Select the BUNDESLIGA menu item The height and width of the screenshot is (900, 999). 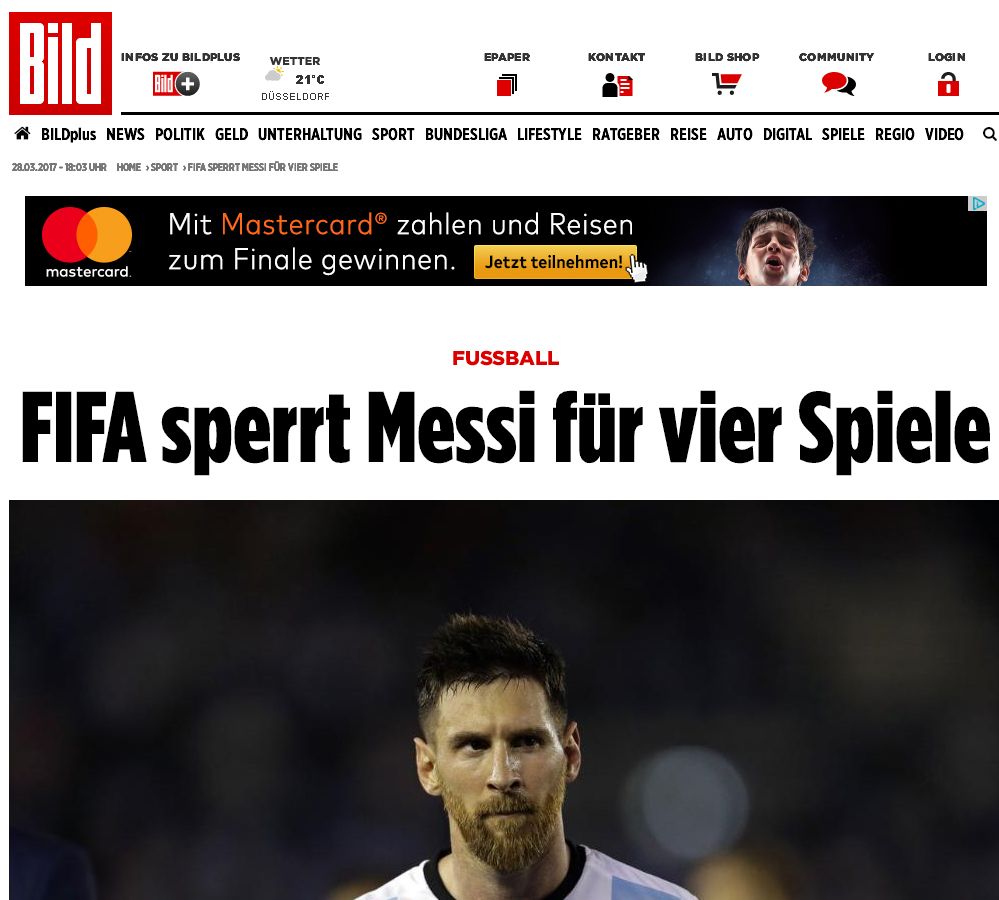[x=466, y=134]
